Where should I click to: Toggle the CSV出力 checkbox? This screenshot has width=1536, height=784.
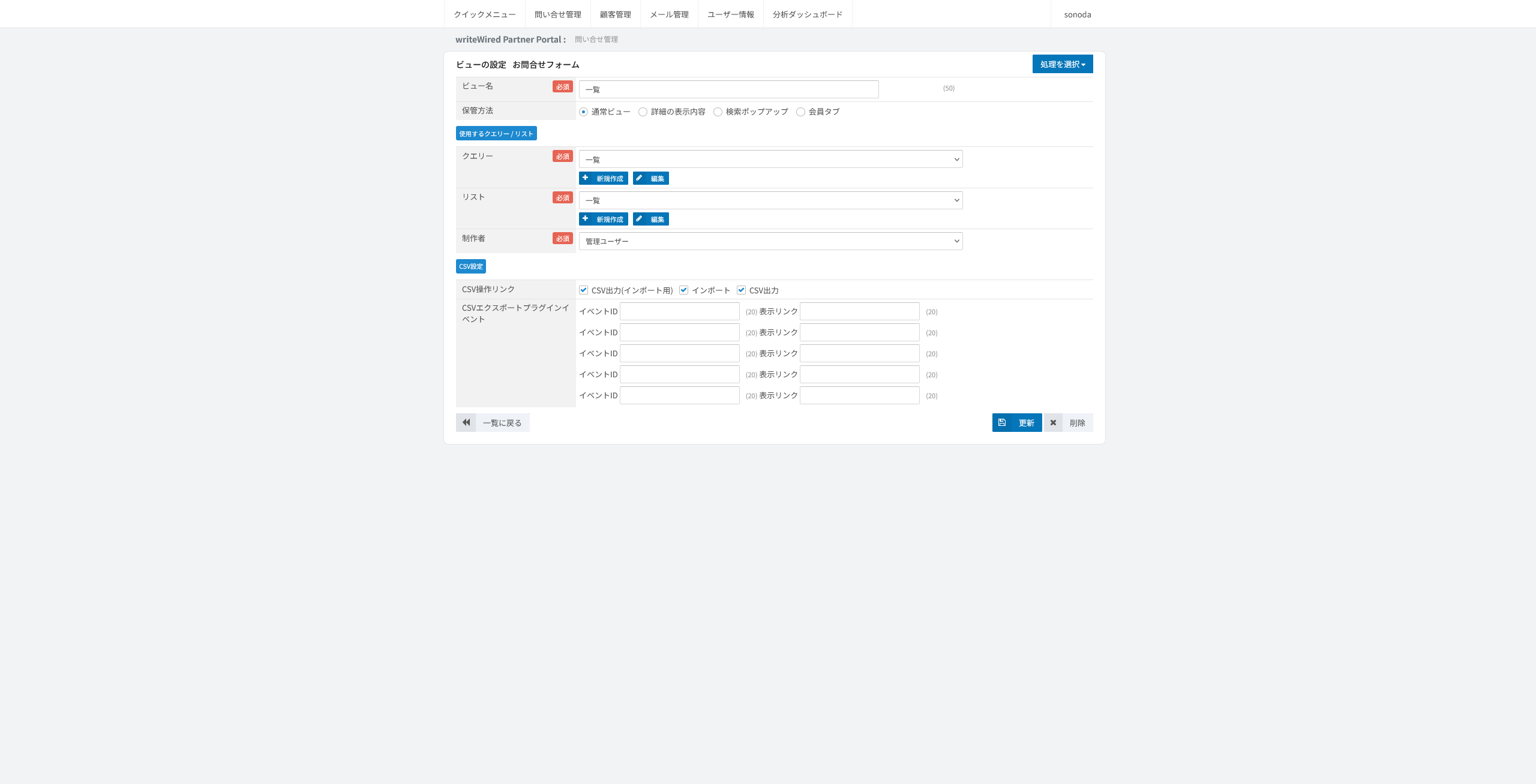(741, 290)
